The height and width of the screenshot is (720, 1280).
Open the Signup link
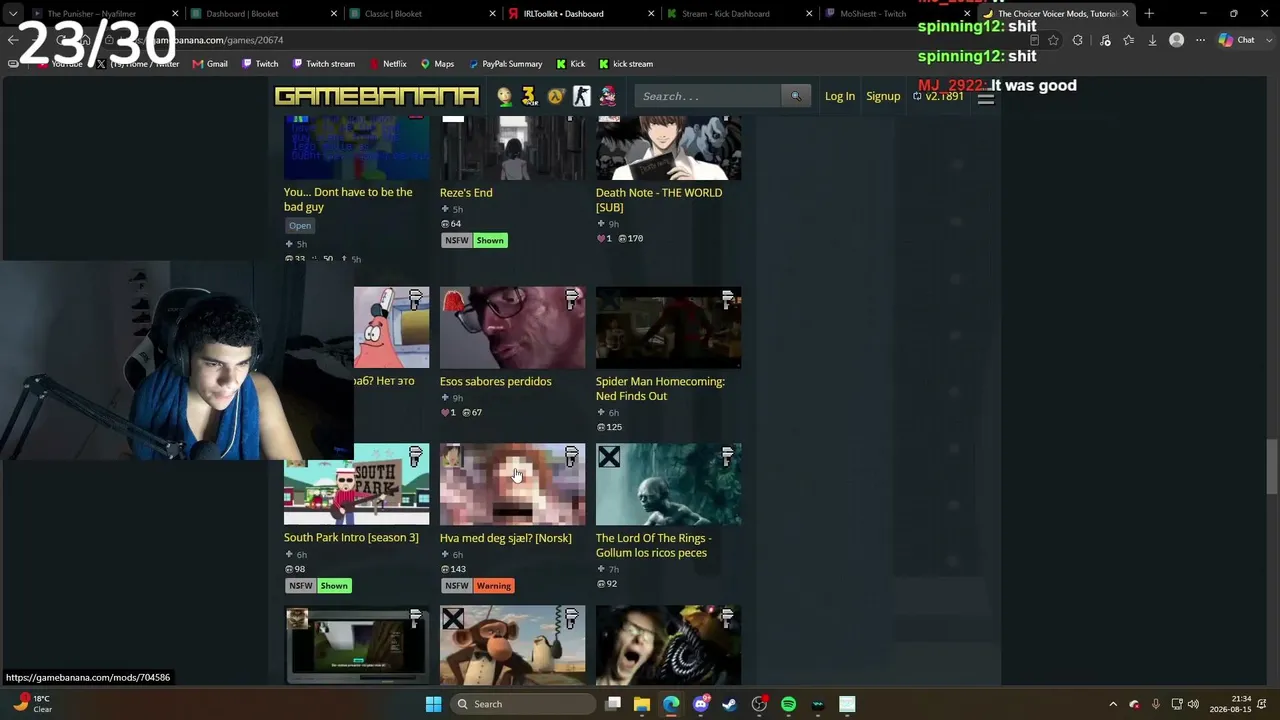point(883,96)
